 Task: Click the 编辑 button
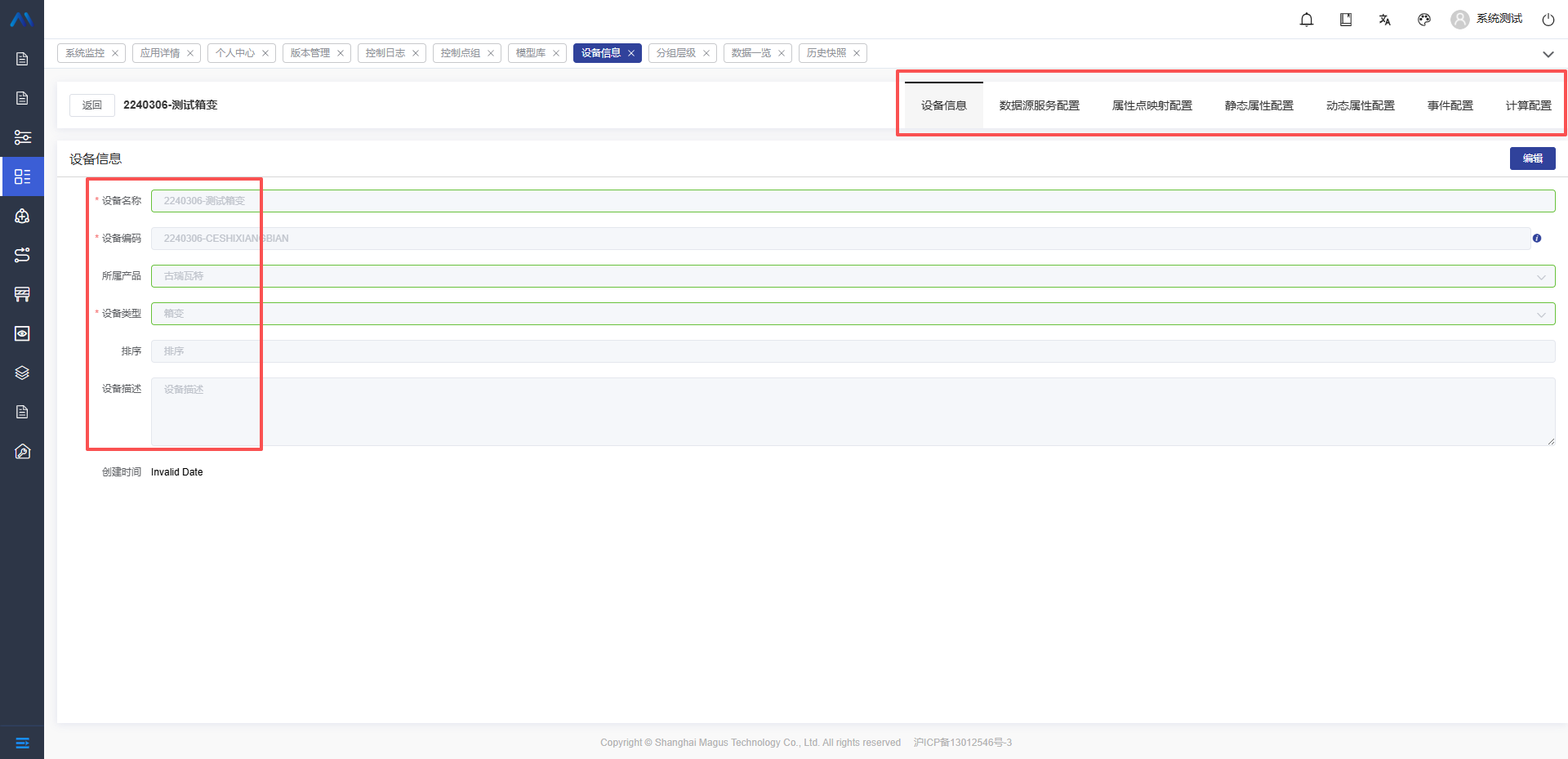point(1532,158)
